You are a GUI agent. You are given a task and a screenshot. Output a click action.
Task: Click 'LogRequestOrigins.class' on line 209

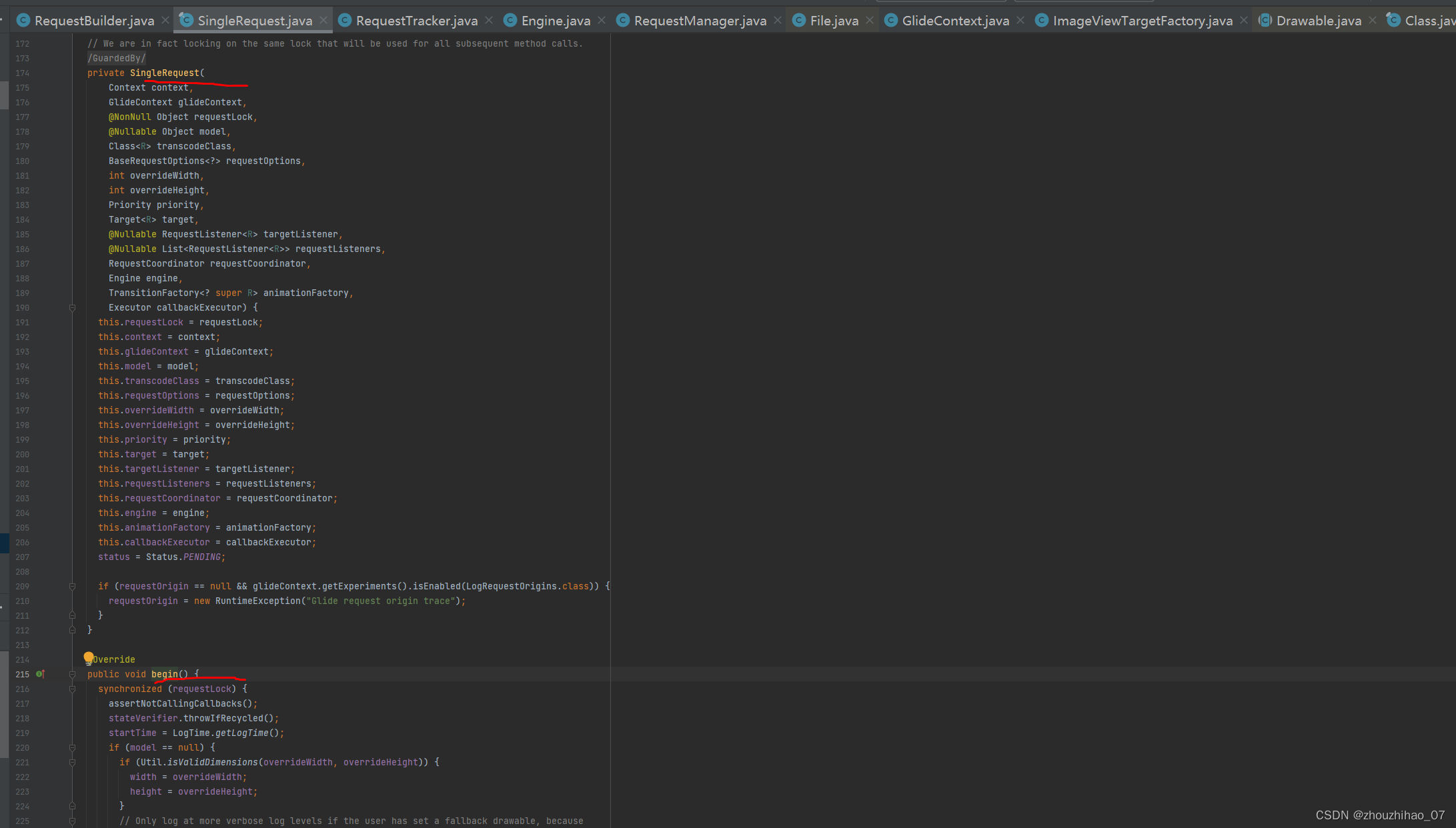[x=527, y=586]
